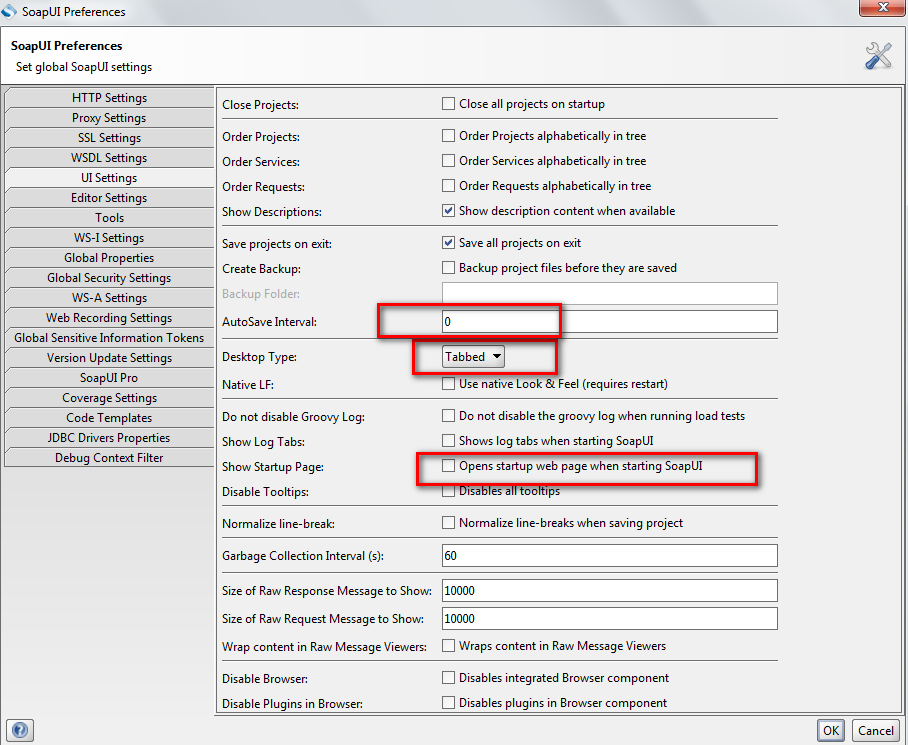The width and height of the screenshot is (908, 745).
Task: Check Disables plugins in Browser component
Action: click(x=448, y=702)
